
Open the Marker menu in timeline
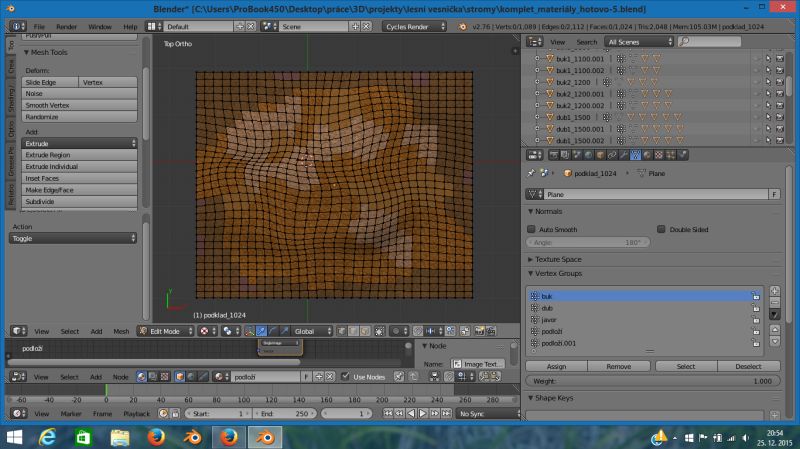pos(71,414)
